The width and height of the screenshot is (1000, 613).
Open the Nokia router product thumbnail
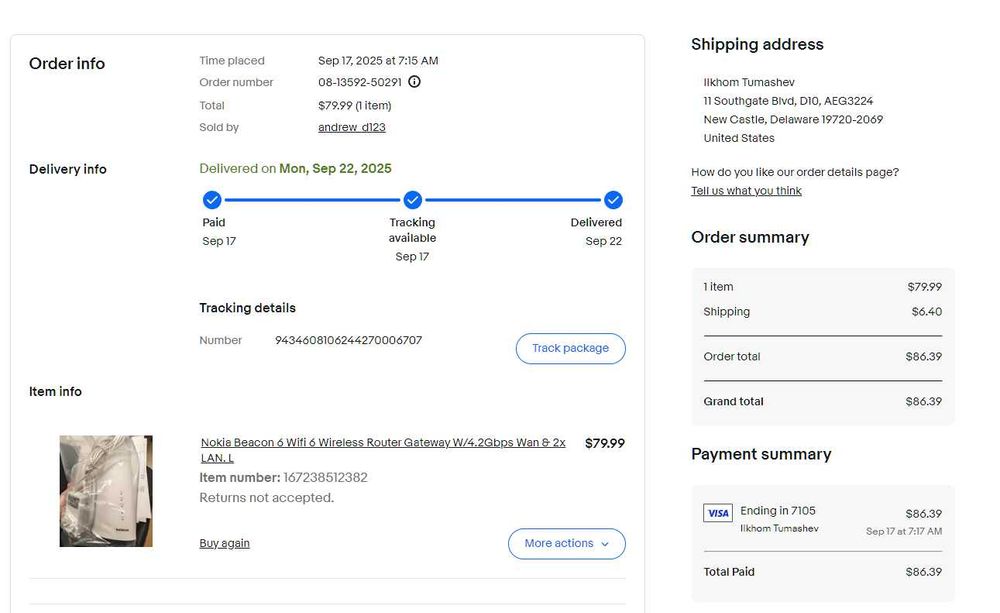click(106, 491)
